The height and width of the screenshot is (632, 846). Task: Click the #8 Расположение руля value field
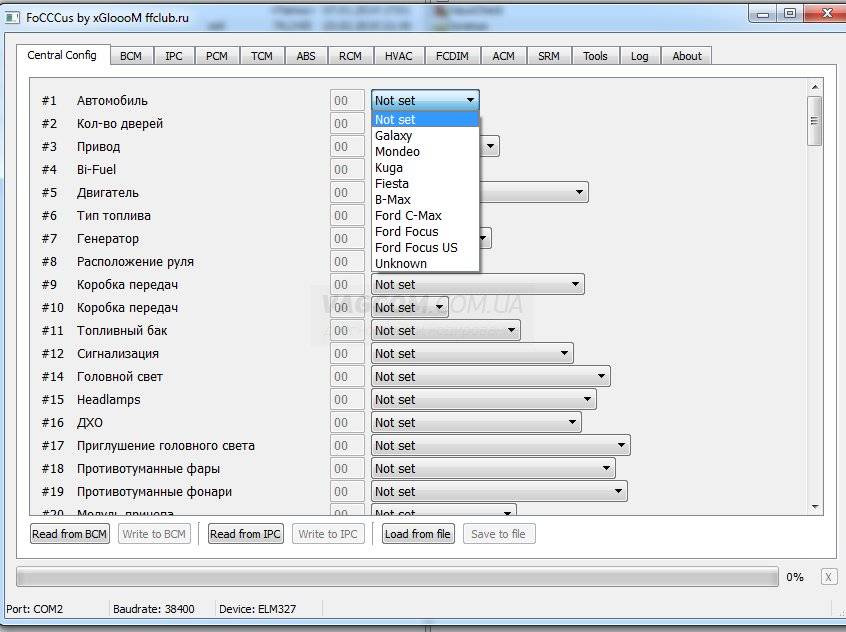click(x=347, y=262)
